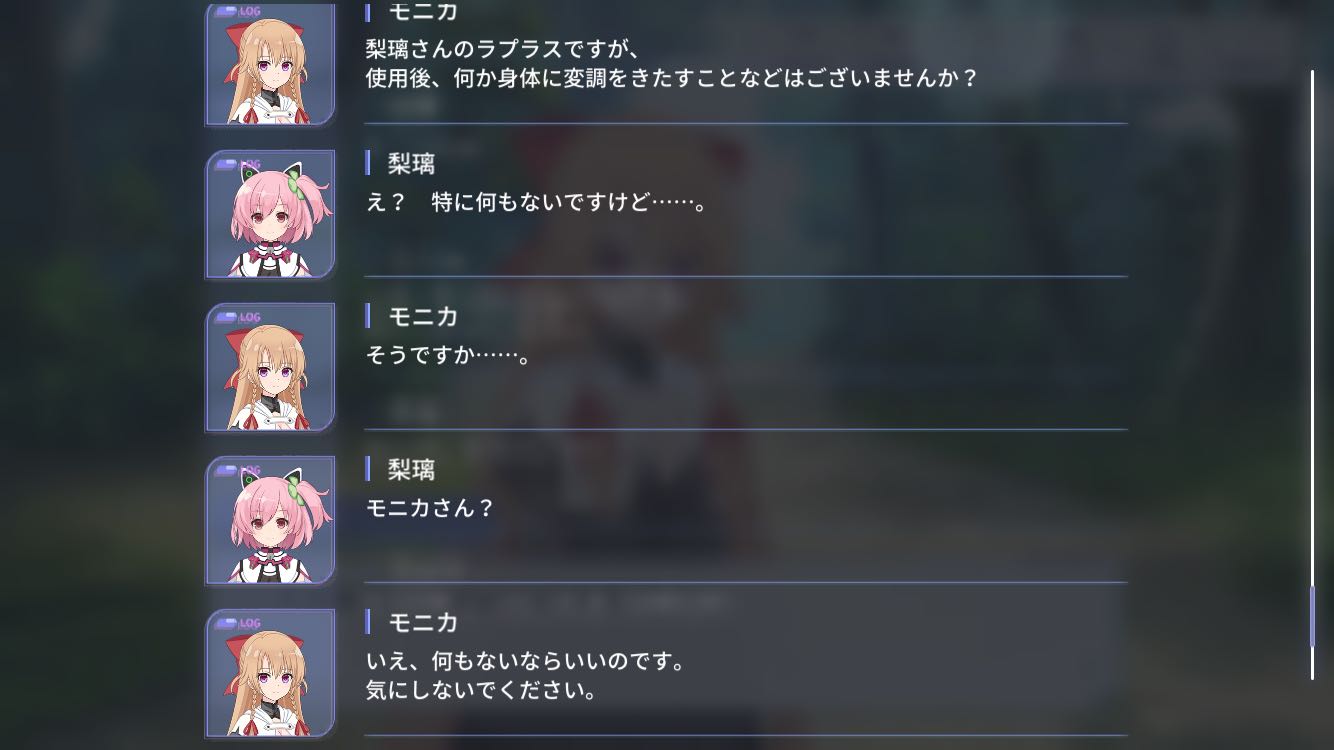Select 梨璃's portrait next to 'モニカさん？'
Screen dimensions: 1334x750
(270, 520)
